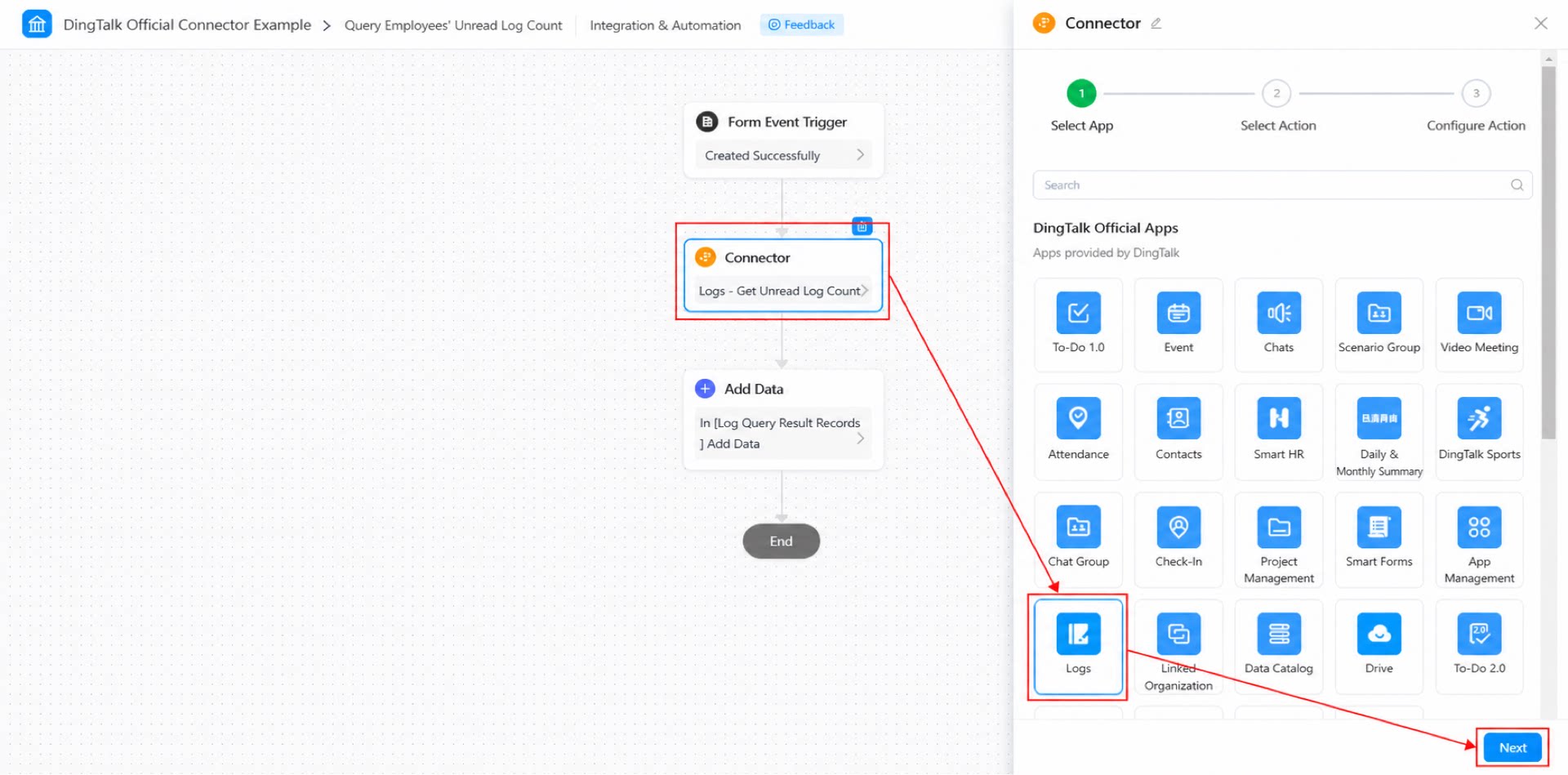Go to step 2 Select Action

[1276, 93]
